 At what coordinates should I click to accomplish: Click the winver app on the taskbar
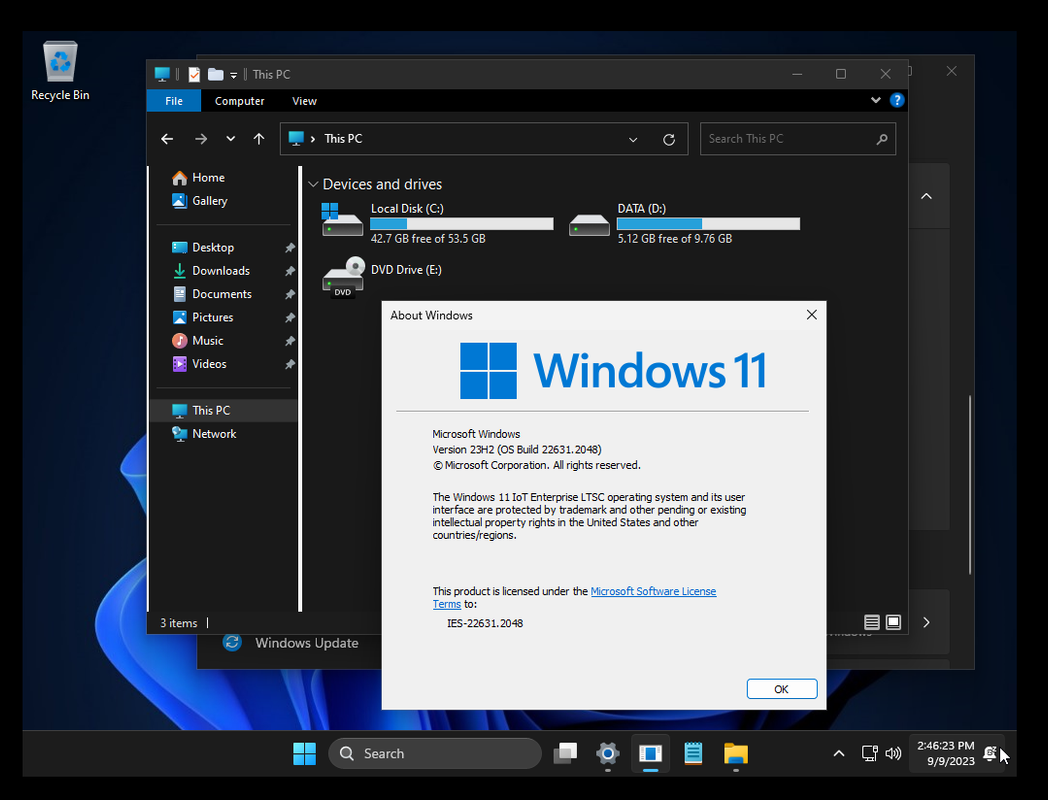click(x=650, y=754)
